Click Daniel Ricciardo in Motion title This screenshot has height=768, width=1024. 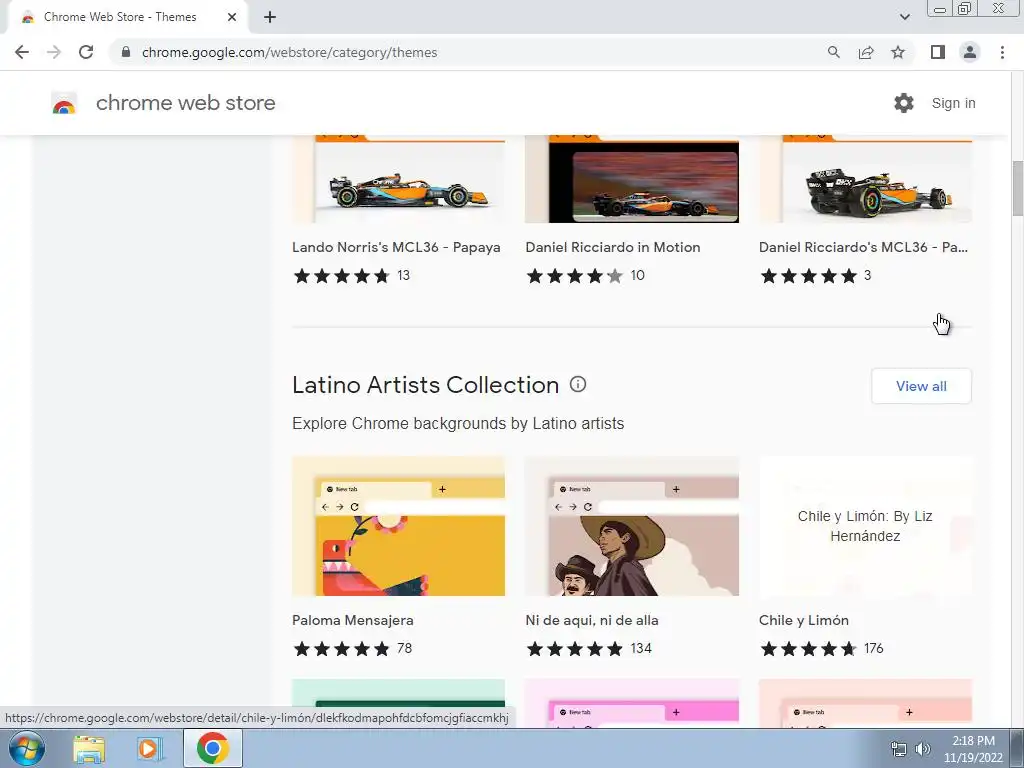pos(613,248)
